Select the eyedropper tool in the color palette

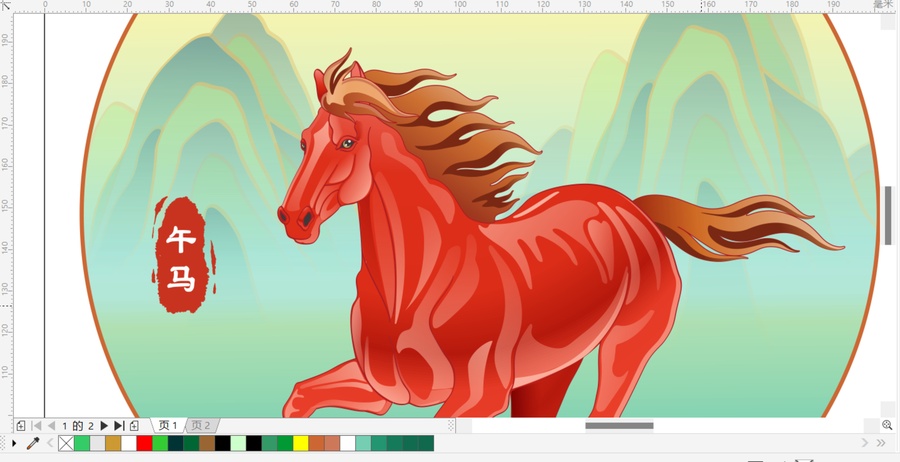pos(33,443)
